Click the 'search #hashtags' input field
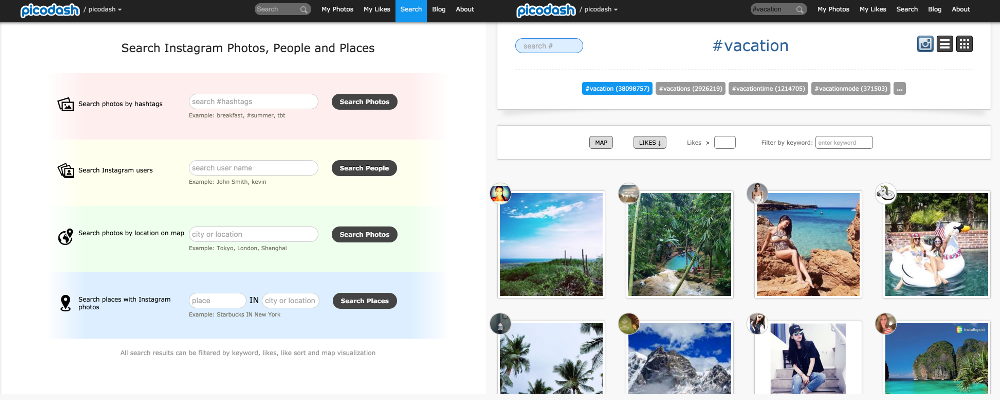This screenshot has width=1000, height=400. [x=253, y=101]
